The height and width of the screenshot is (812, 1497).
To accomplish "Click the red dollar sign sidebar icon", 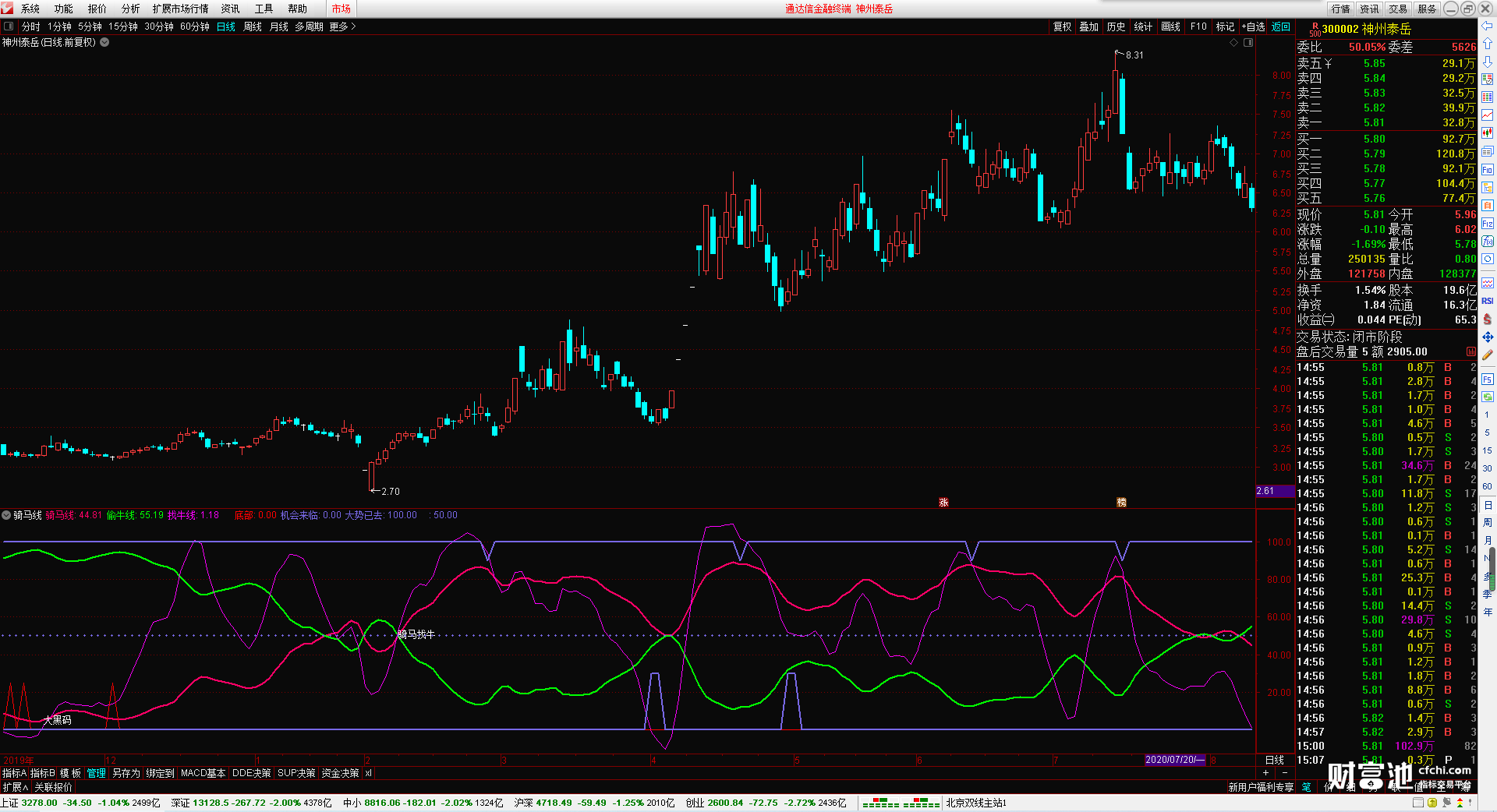I will [1488, 319].
